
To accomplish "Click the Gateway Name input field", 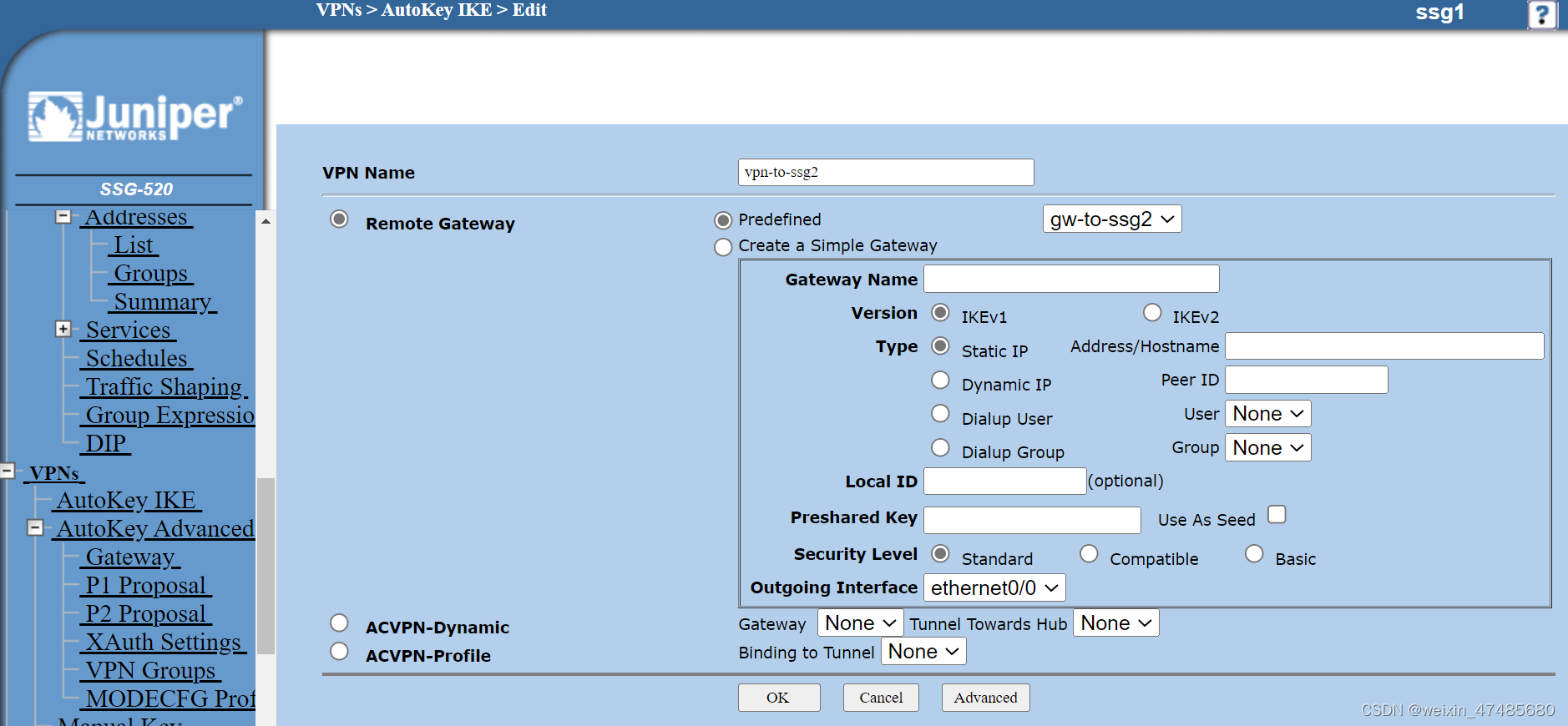I will pos(1071,279).
